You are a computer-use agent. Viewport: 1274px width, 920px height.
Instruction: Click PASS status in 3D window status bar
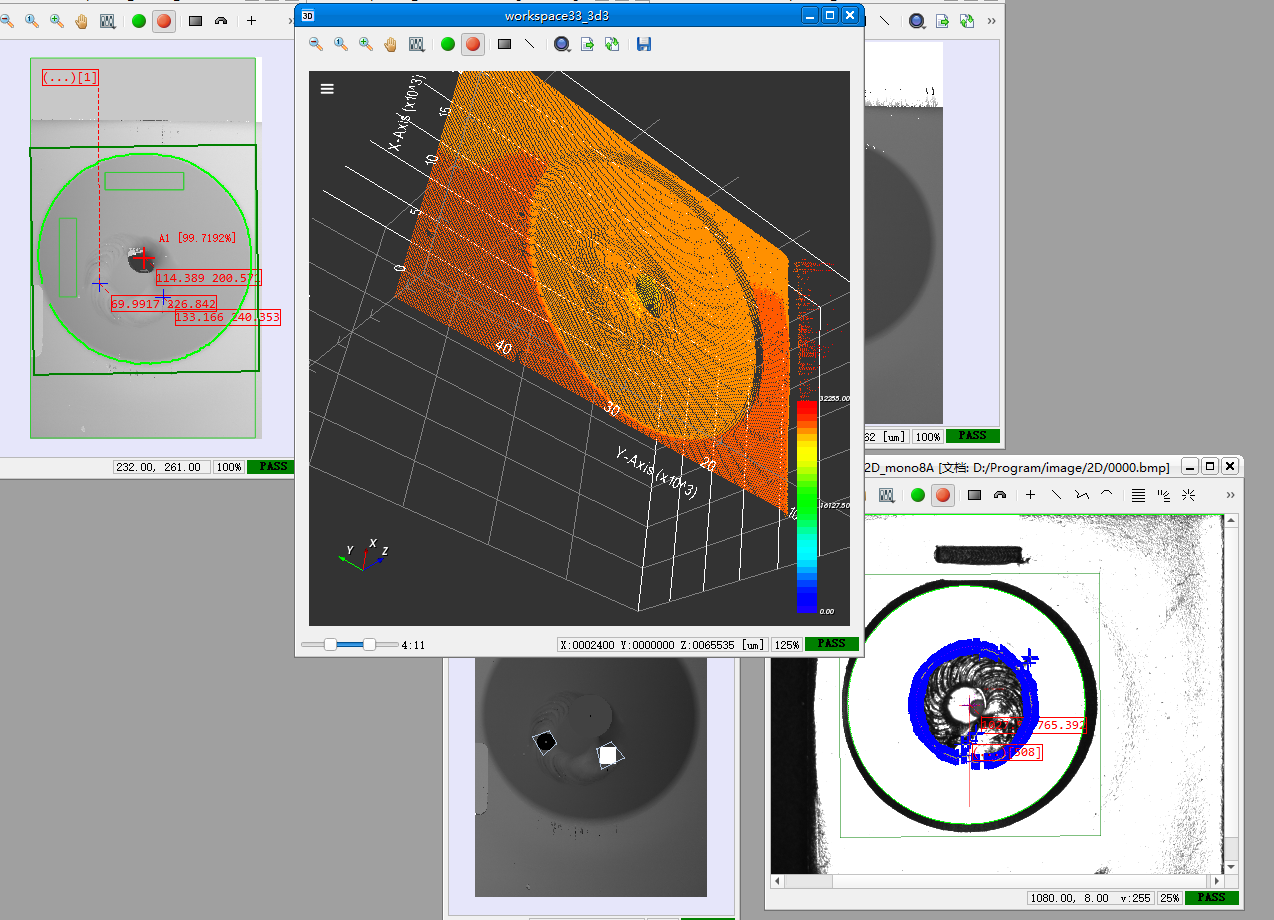pos(831,644)
